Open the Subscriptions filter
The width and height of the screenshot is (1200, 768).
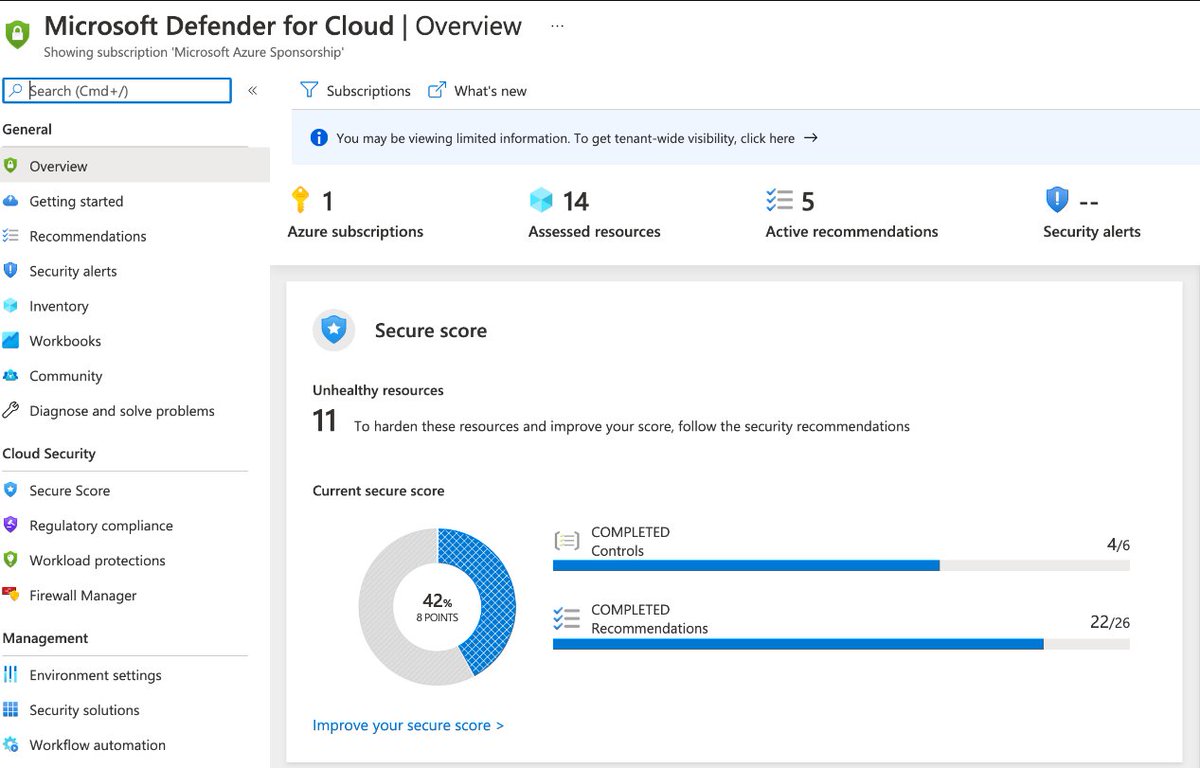tap(356, 90)
